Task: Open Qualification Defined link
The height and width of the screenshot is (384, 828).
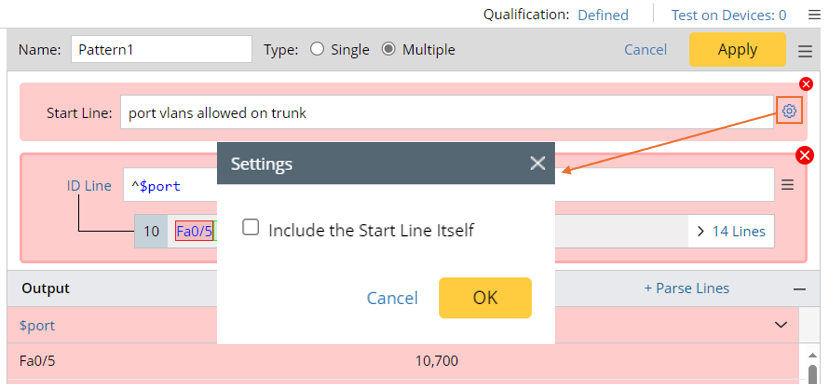Action: (x=603, y=15)
